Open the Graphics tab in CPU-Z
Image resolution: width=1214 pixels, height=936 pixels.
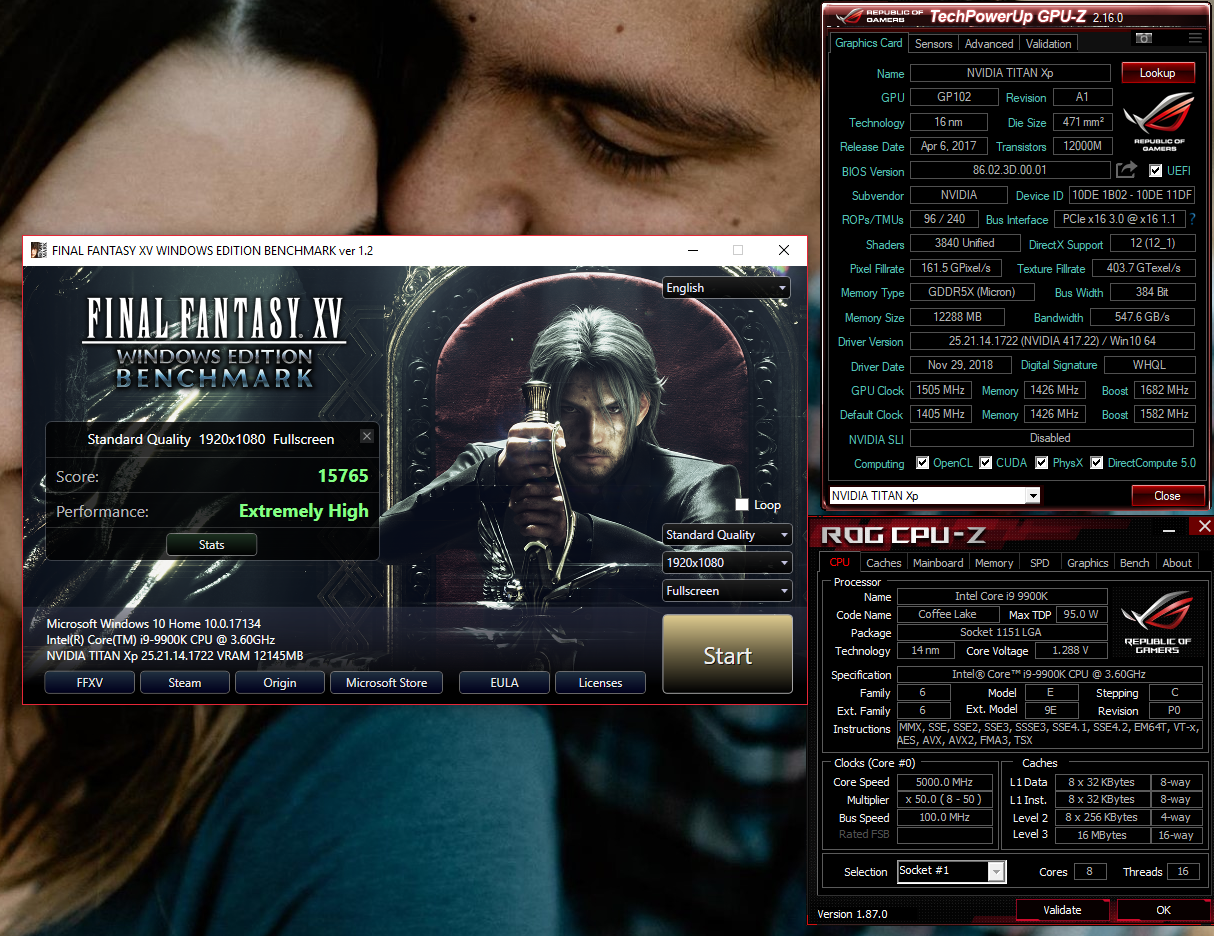[1088, 563]
